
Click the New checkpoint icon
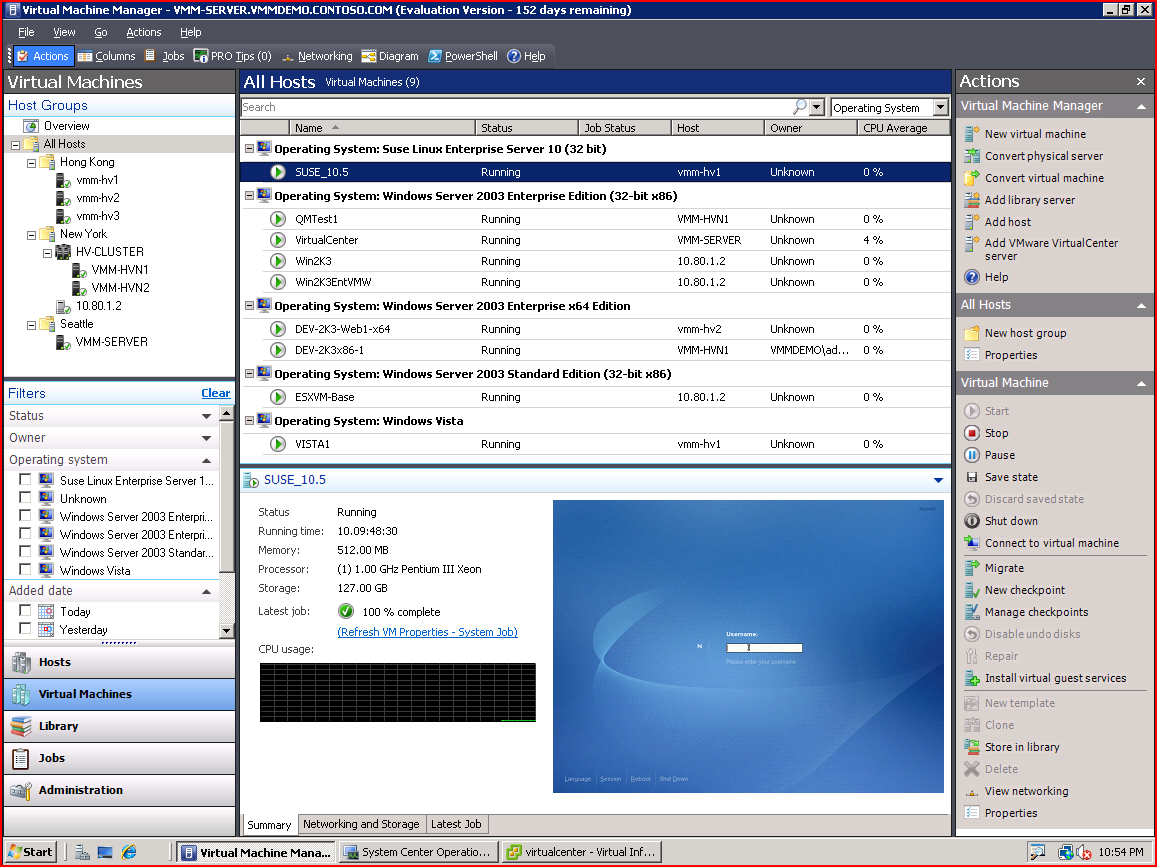tap(972, 590)
